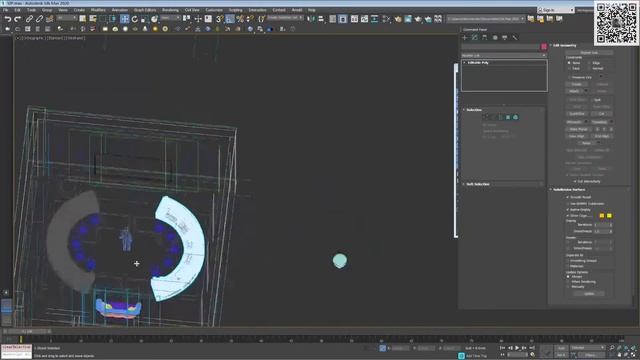Select the None constraint radio button
640x360 pixels.
[569, 63]
